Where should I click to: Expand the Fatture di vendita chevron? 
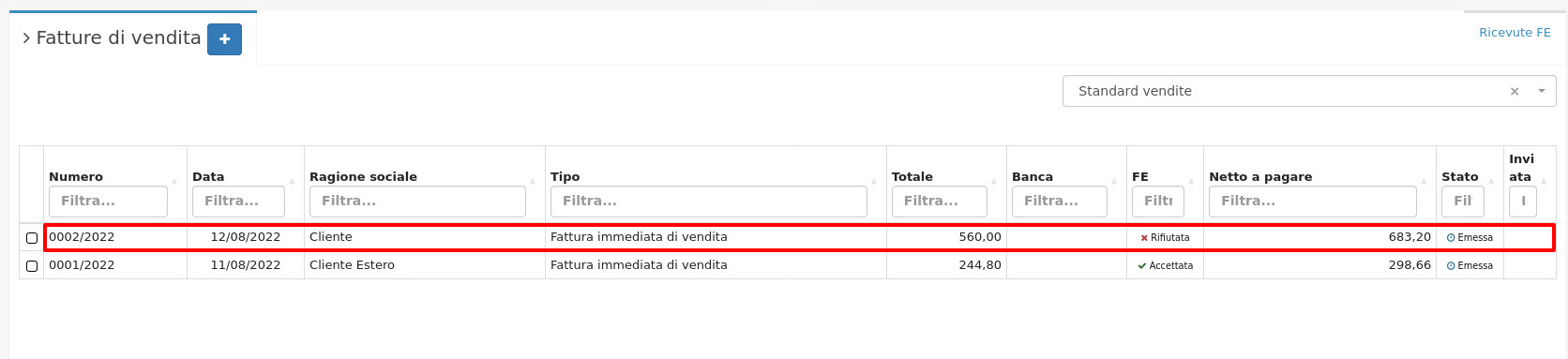click(x=26, y=38)
